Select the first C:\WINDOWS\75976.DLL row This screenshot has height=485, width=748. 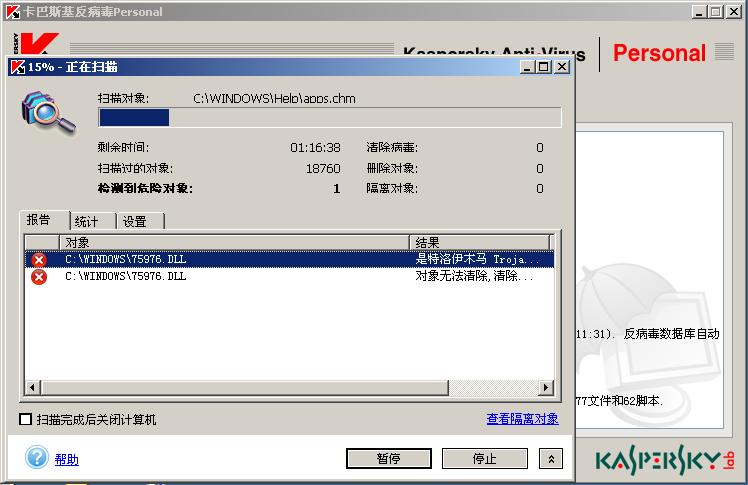pyautogui.click(x=290, y=259)
